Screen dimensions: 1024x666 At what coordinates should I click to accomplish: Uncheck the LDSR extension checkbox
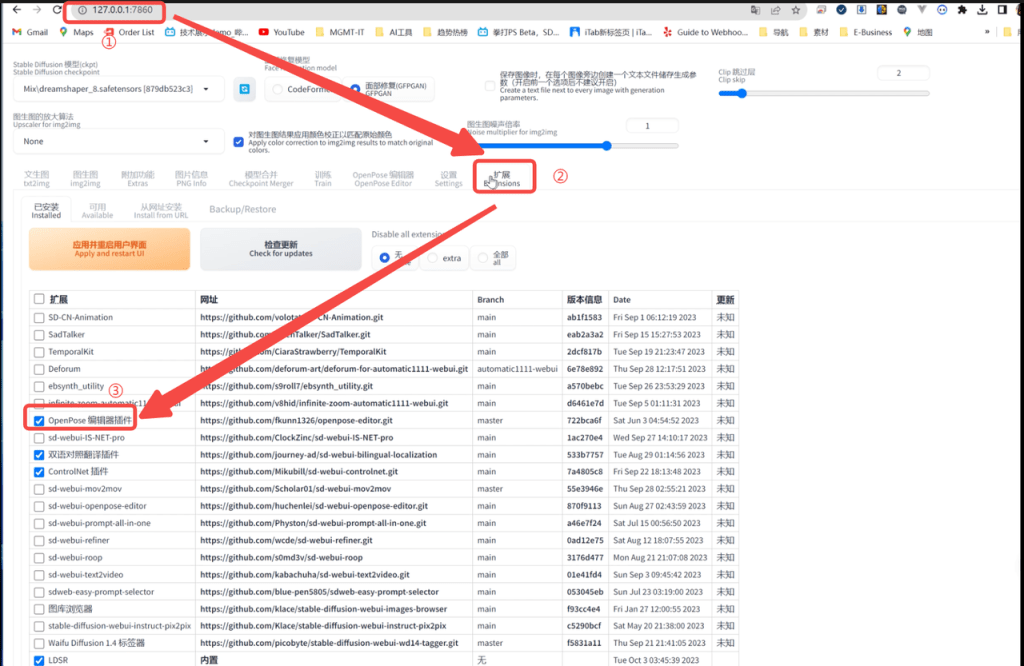pos(39,660)
